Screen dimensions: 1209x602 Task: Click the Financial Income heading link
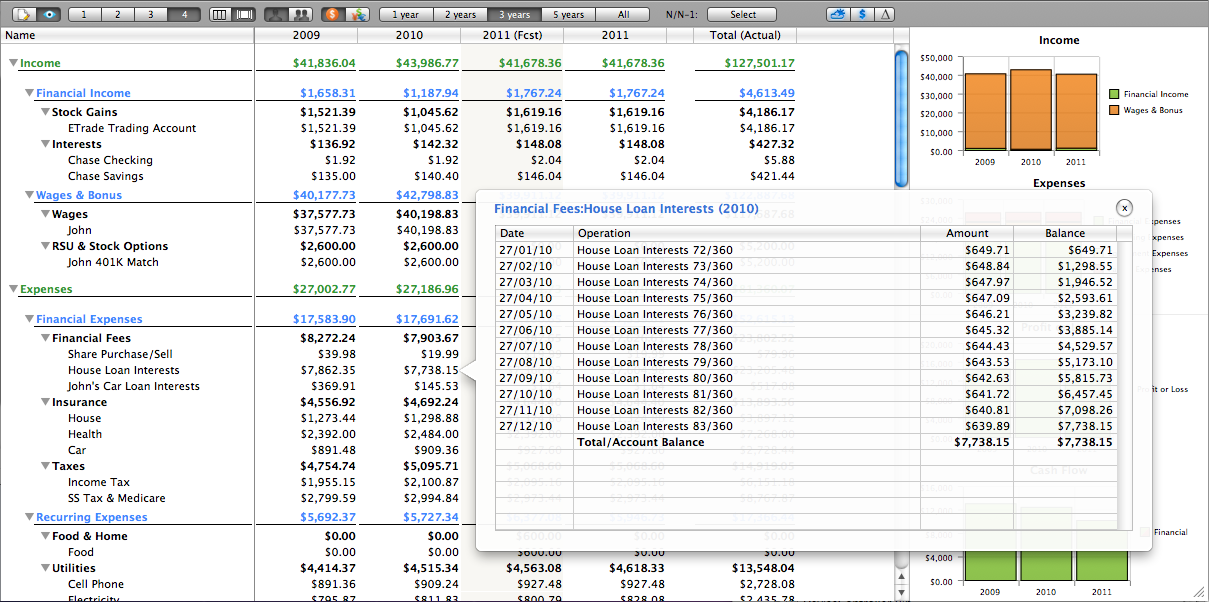click(83, 93)
